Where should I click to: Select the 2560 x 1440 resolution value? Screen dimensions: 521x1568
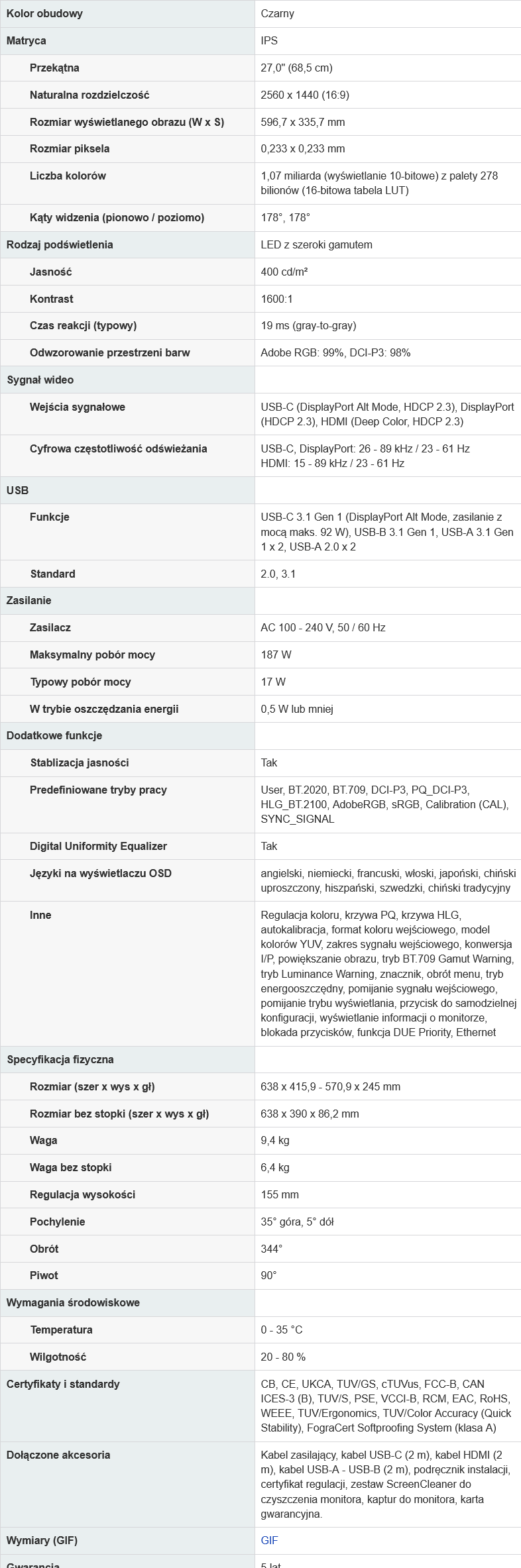[304, 95]
